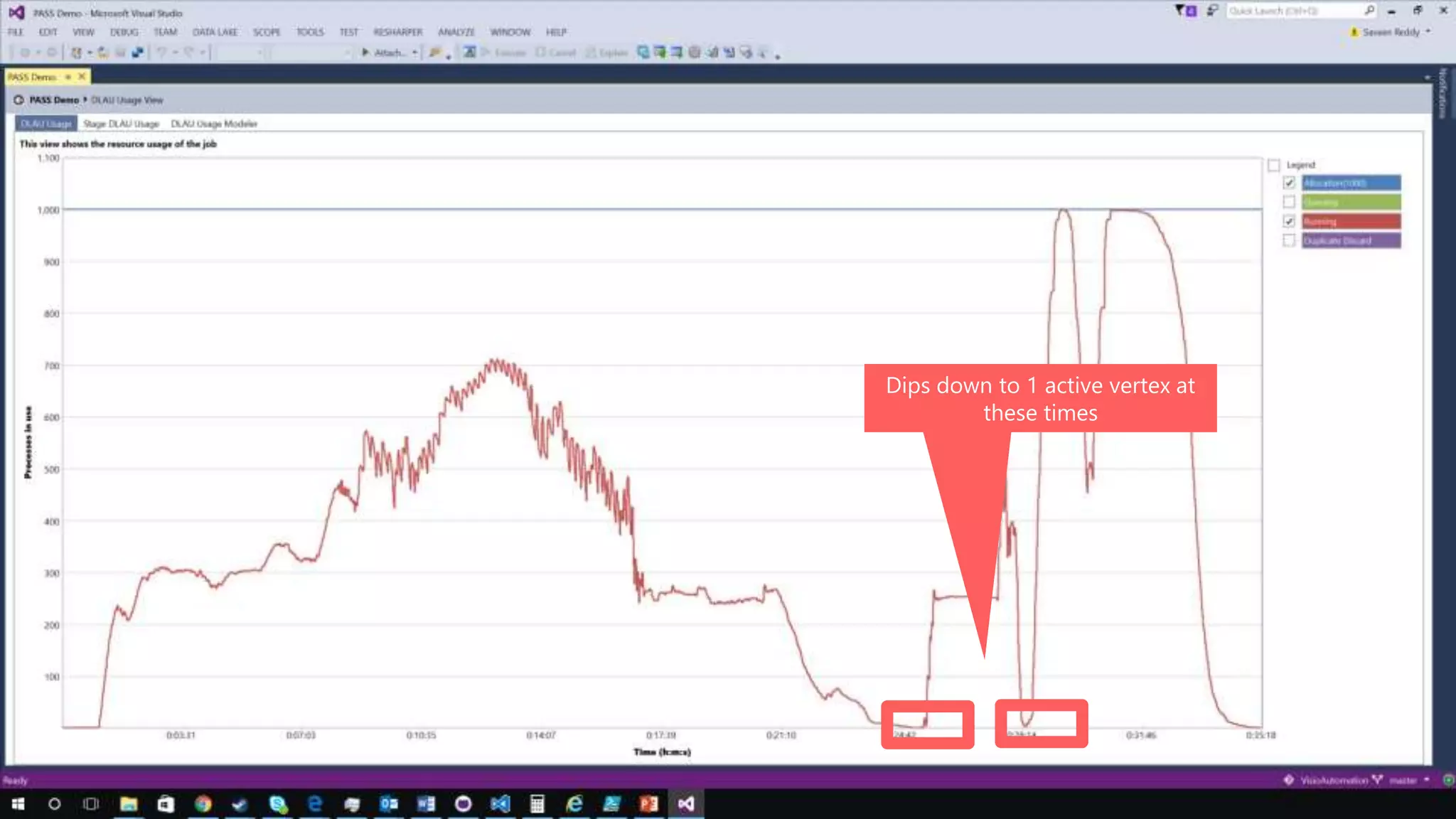This screenshot has width=1456, height=819.
Task: Click the notifications flag icon in title bar
Action: [x=1184, y=11]
